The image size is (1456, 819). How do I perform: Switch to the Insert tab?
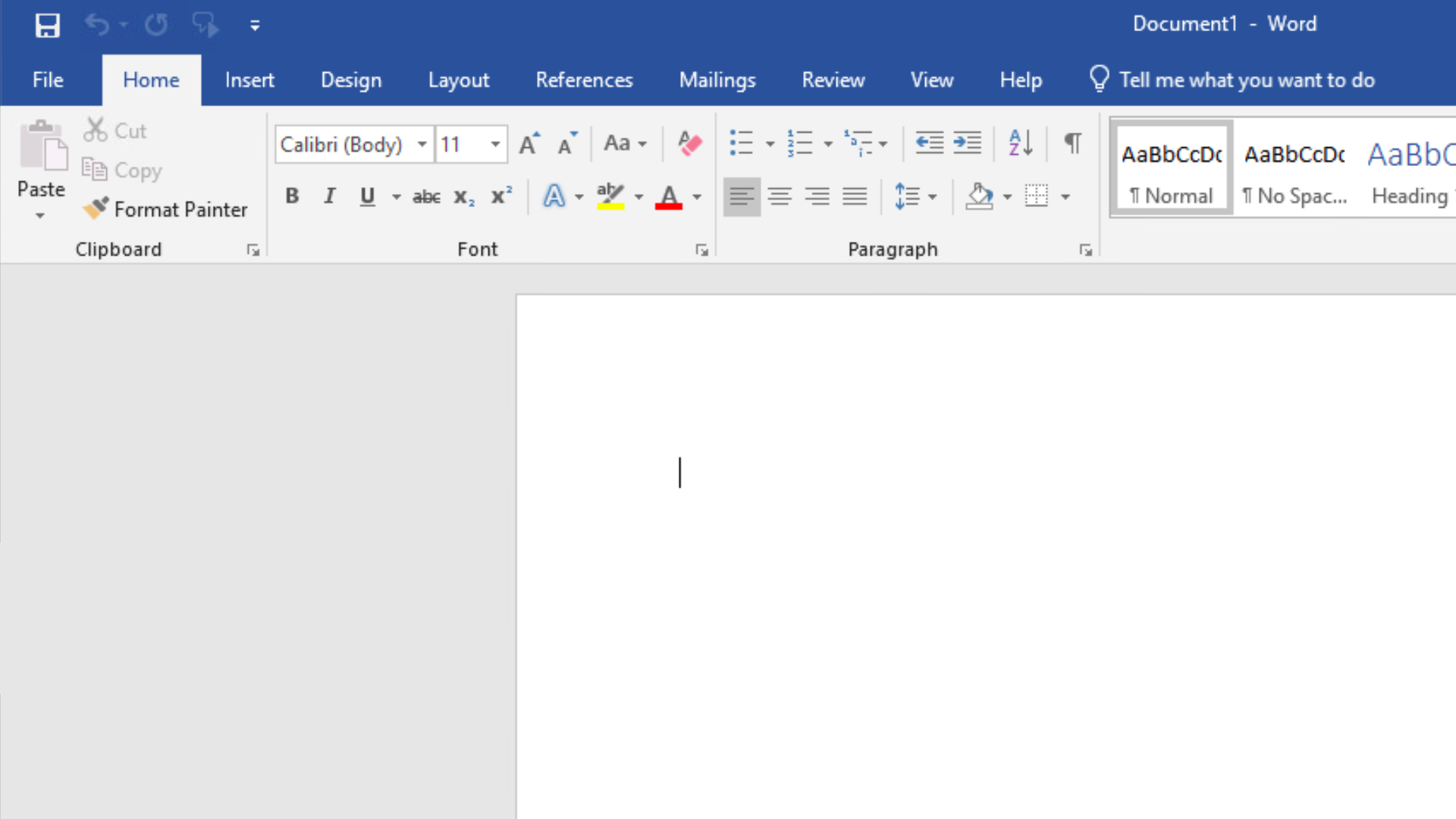click(x=249, y=80)
